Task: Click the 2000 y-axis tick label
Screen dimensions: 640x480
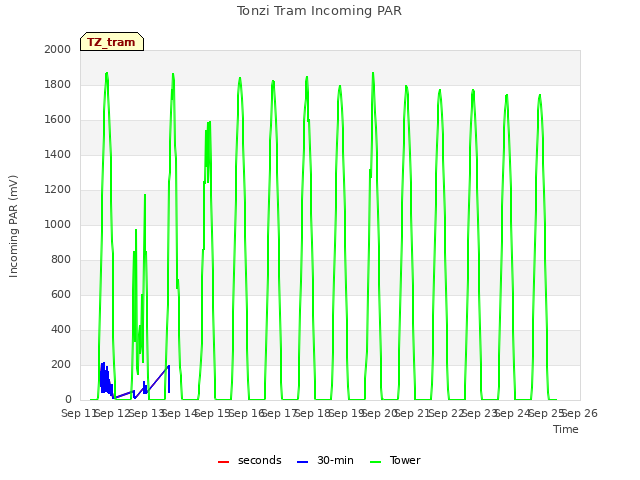Action: point(58,49)
